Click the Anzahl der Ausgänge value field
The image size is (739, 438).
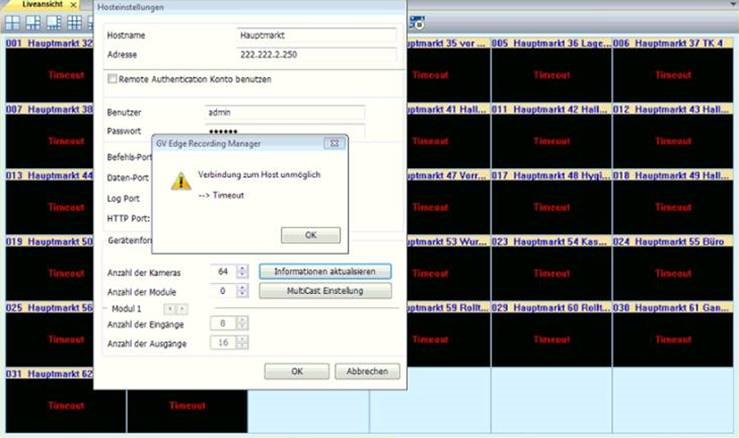[x=223, y=343]
